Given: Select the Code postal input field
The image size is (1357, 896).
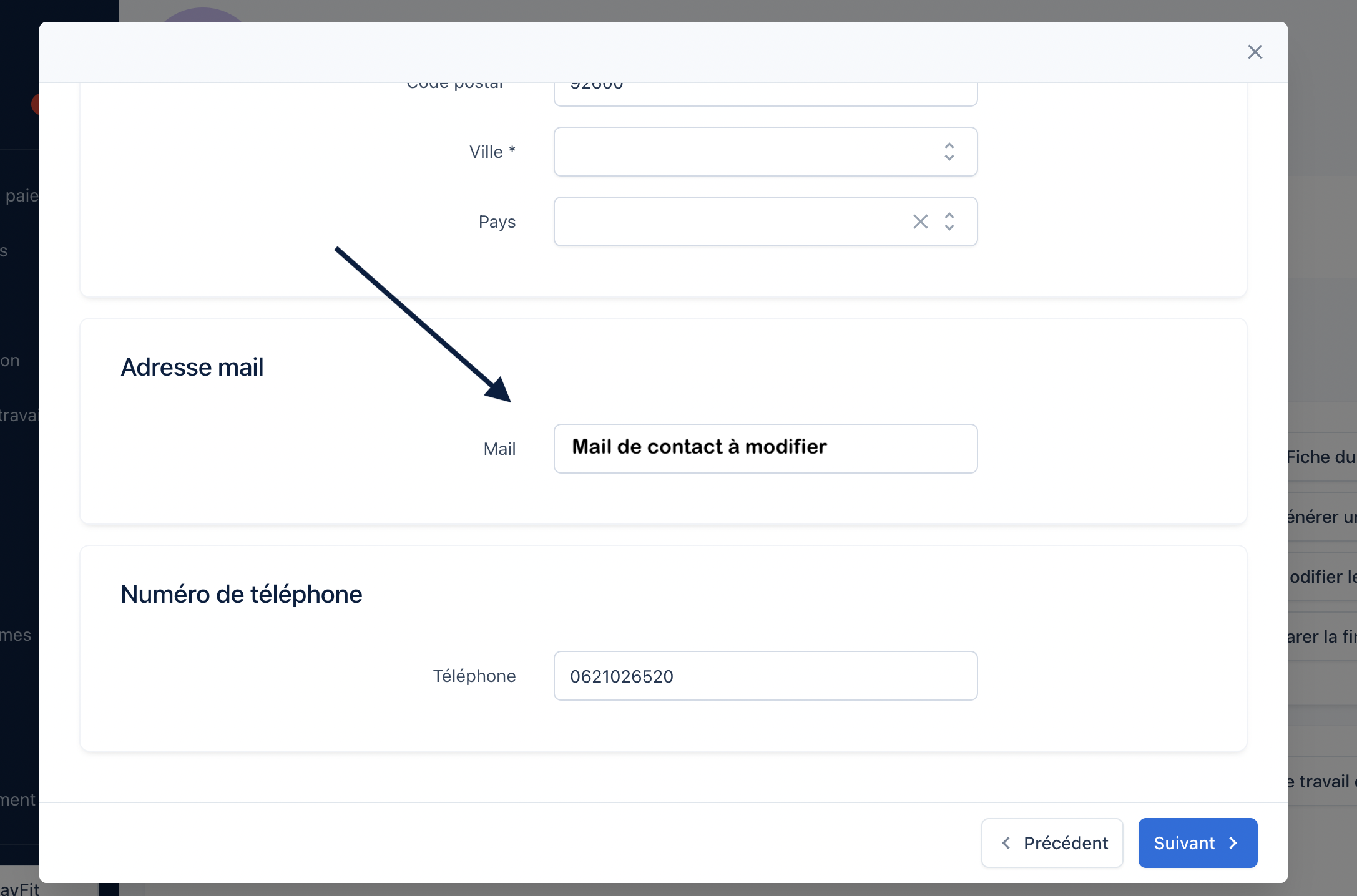Looking at the screenshot, I should coord(765,94).
